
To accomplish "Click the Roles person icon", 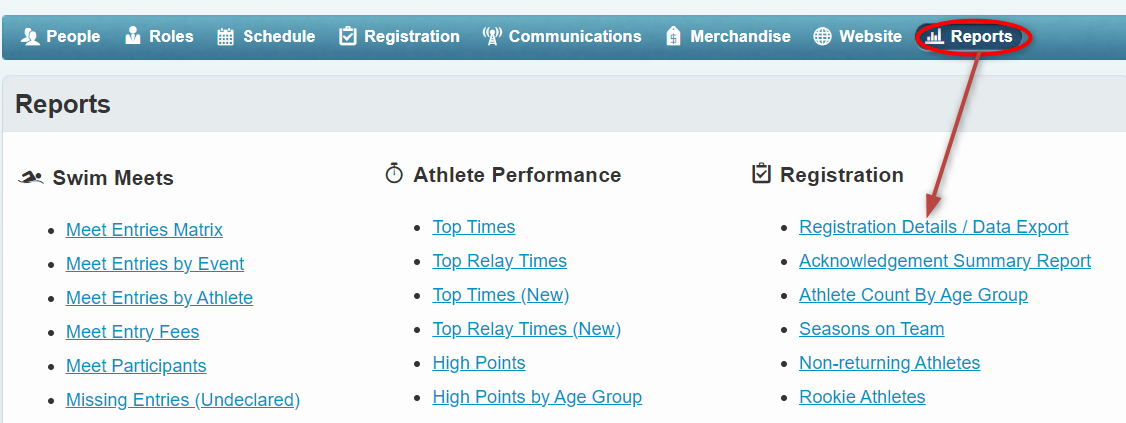I will coord(133,37).
